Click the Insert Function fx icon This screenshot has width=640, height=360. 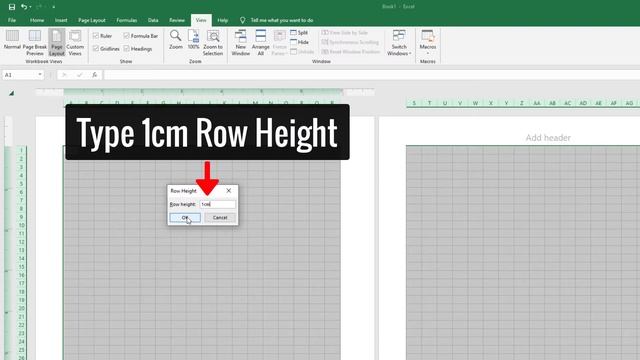point(95,75)
